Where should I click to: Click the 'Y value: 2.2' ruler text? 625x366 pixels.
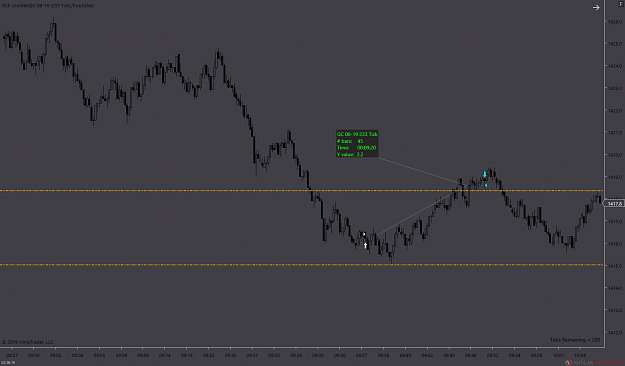coord(350,154)
